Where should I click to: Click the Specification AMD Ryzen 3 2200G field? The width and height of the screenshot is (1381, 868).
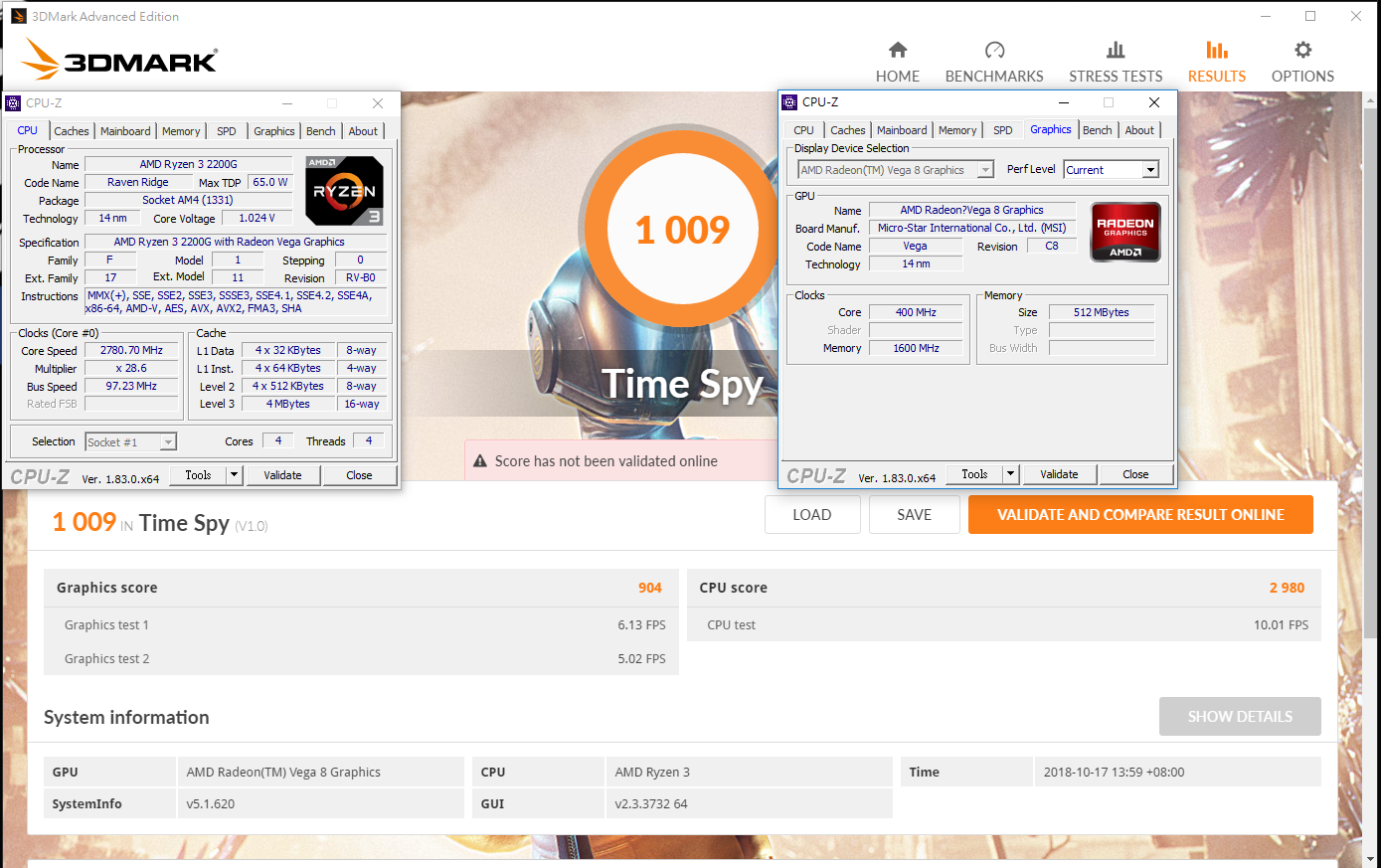pos(236,242)
